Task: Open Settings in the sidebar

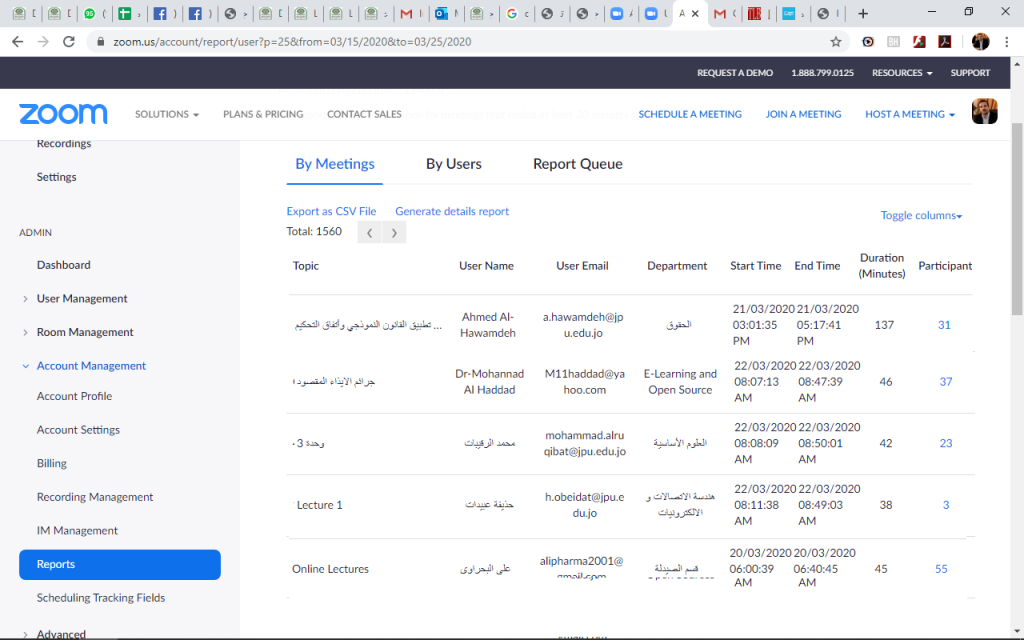Action: tap(56, 177)
